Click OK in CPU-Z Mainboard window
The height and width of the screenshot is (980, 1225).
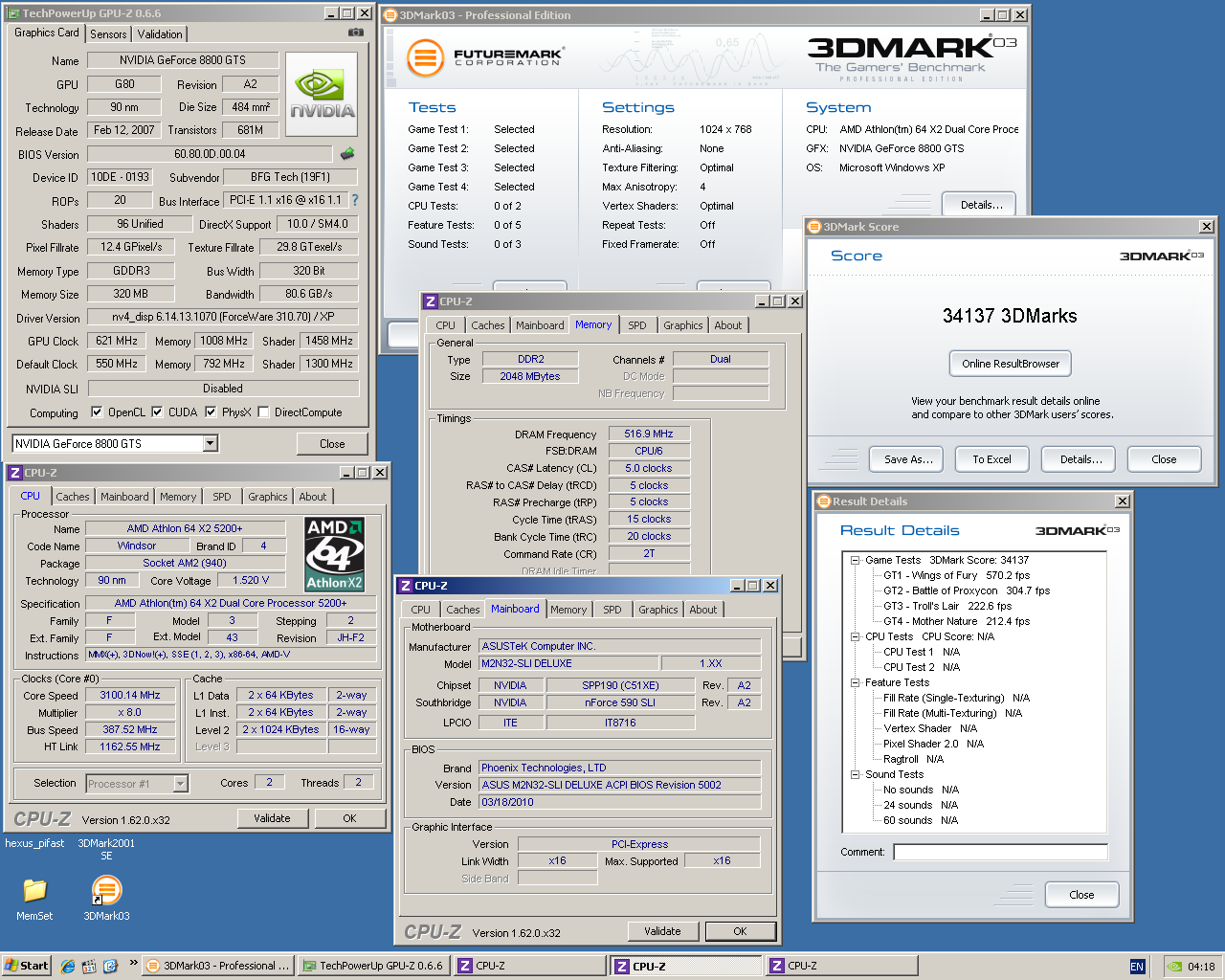(x=740, y=931)
